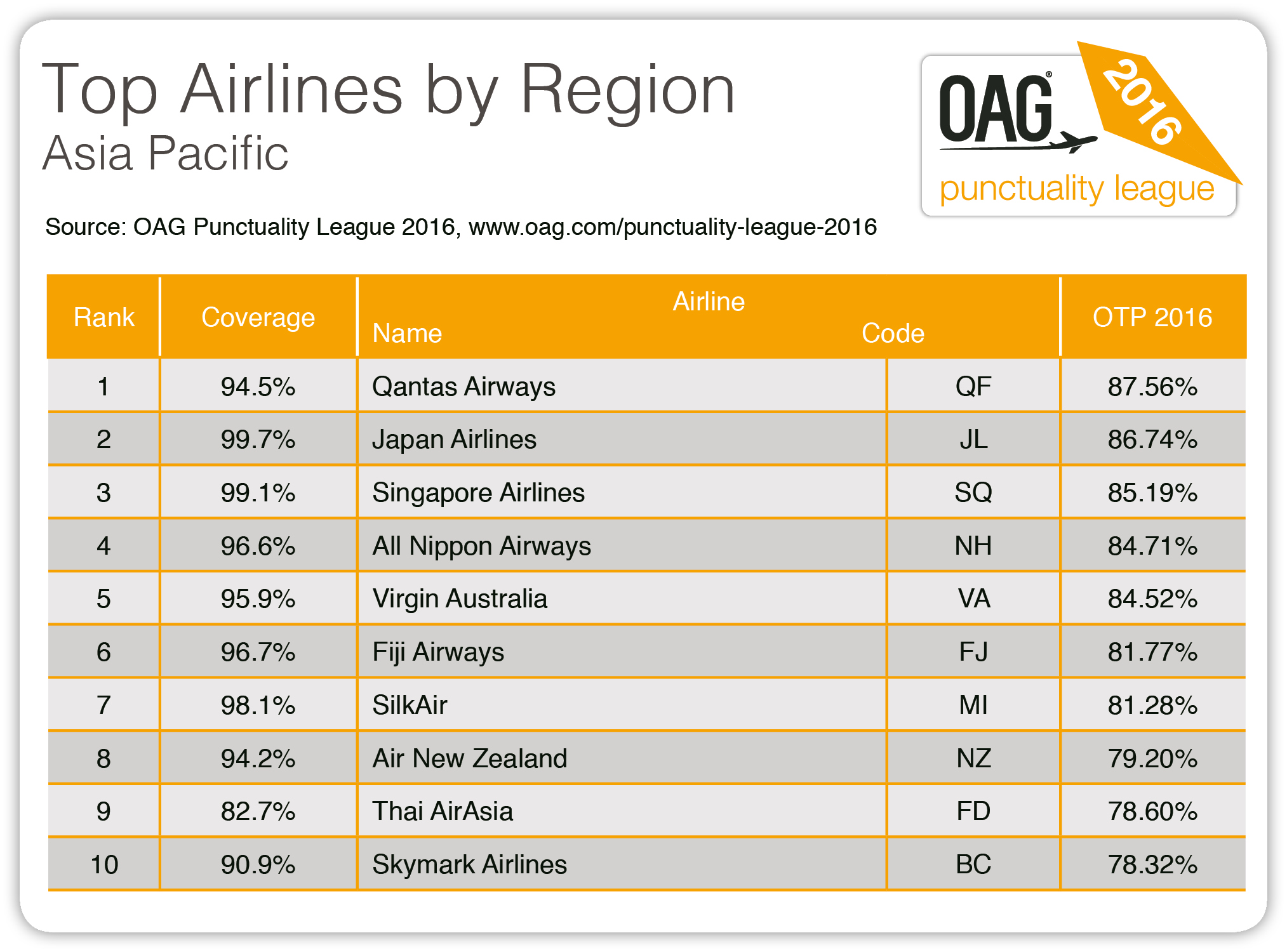Click the Top Airlines by Region title
The height and width of the screenshot is (952, 1287).
click(x=388, y=90)
